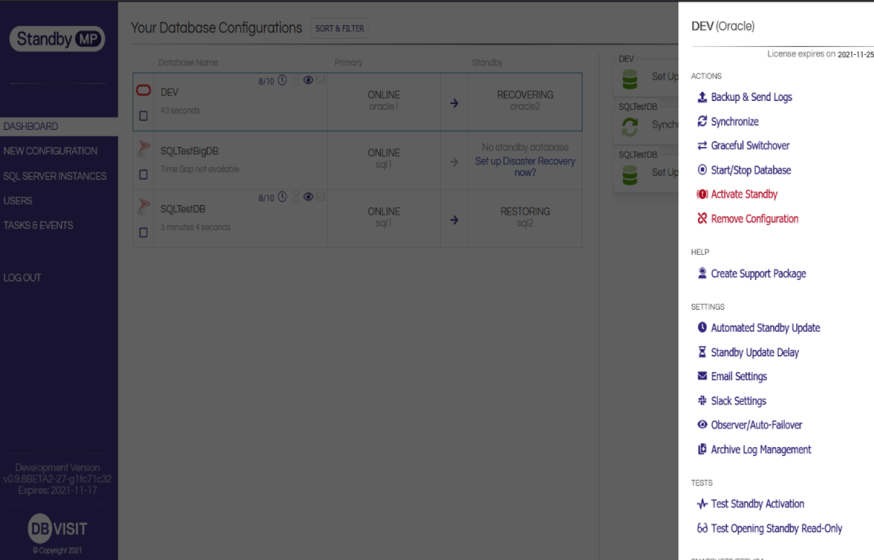The image size is (874, 560).
Task: Click the Backup & Send Logs link
Action: pyautogui.click(x=751, y=97)
